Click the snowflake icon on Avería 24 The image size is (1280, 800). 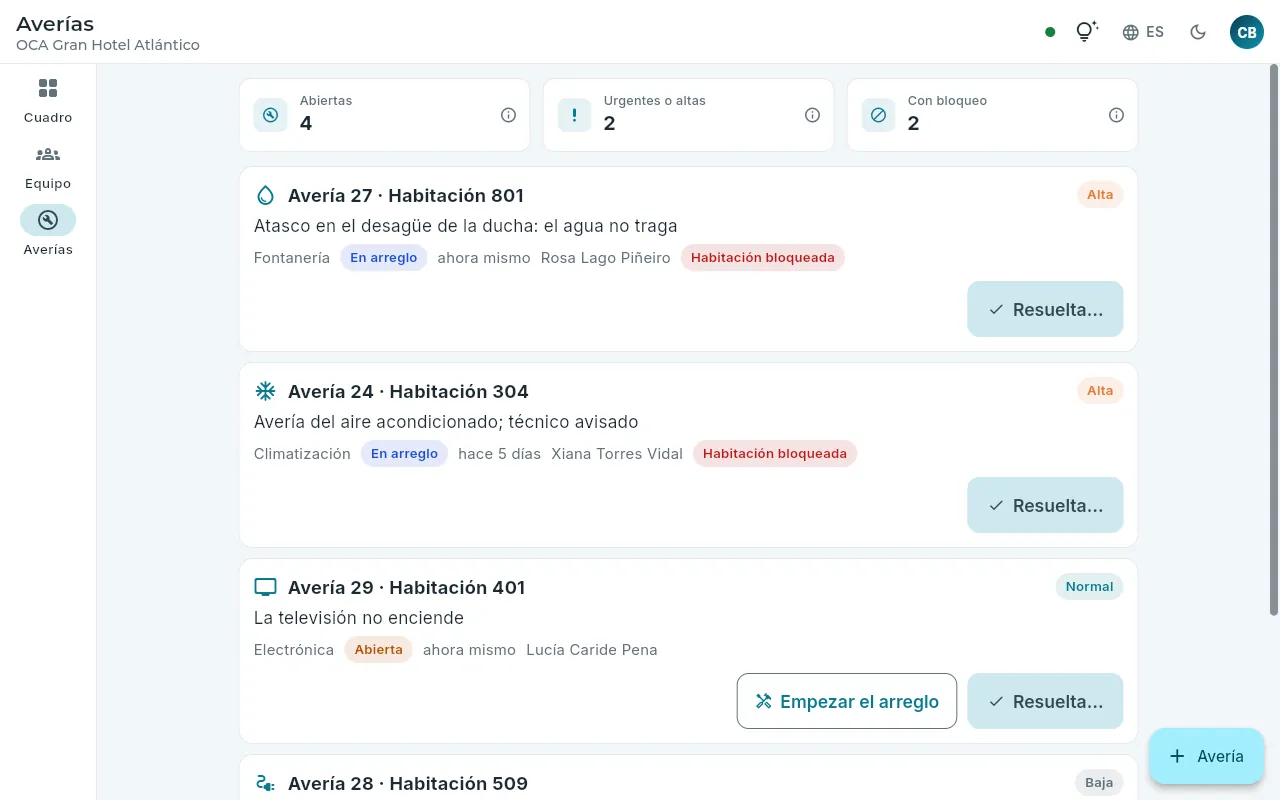coord(265,391)
